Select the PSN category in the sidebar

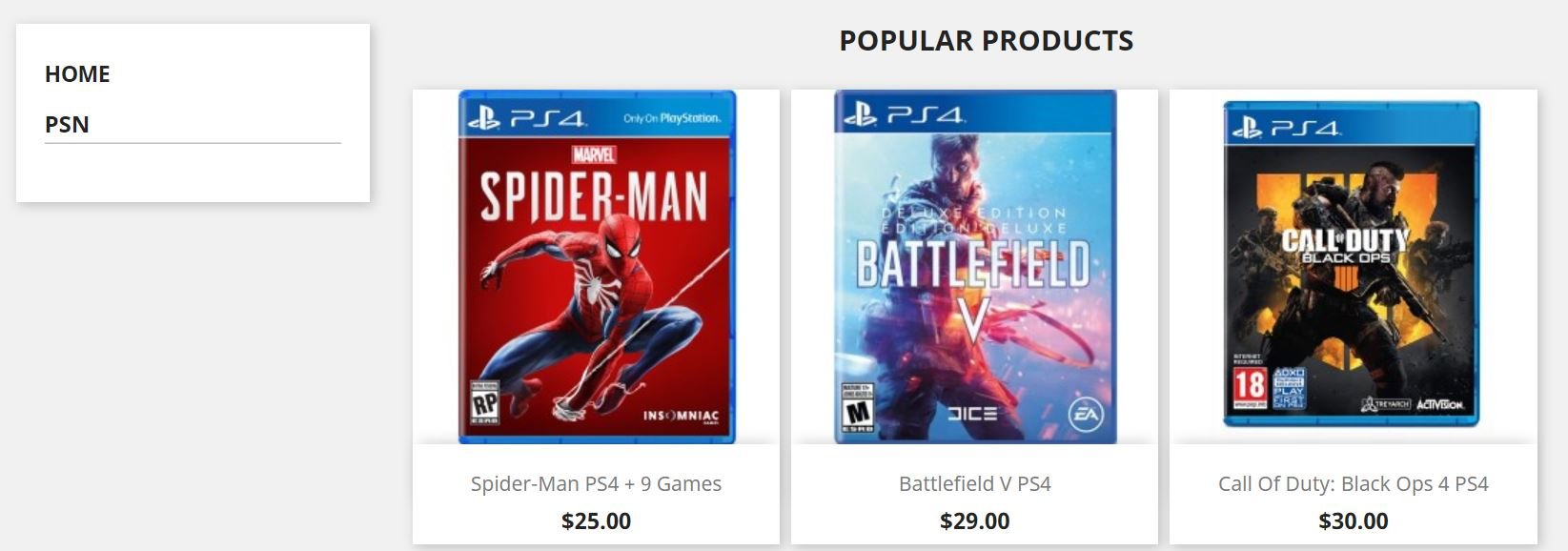pyautogui.click(x=67, y=125)
